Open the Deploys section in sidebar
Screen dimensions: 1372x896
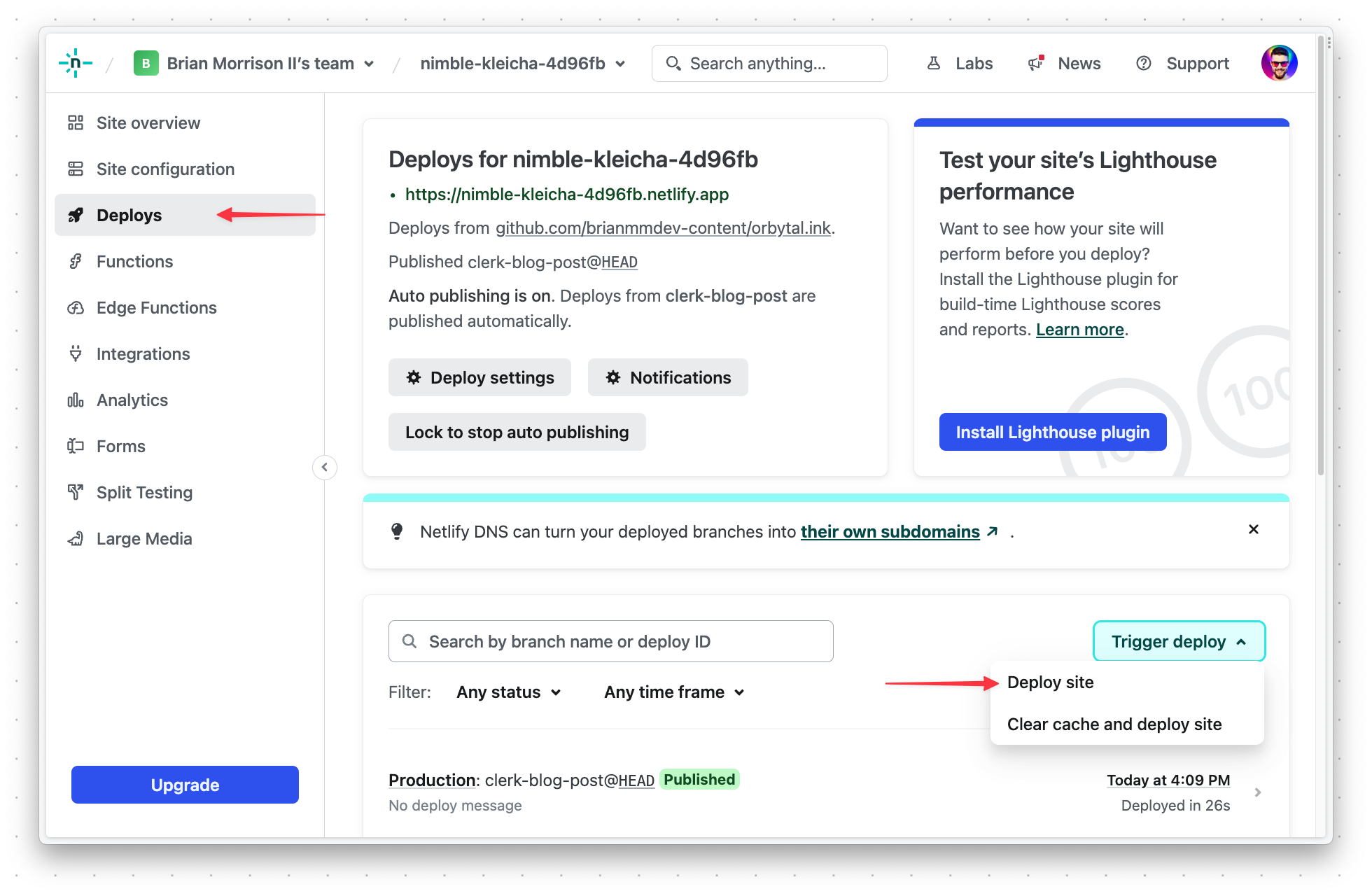(129, 215)
